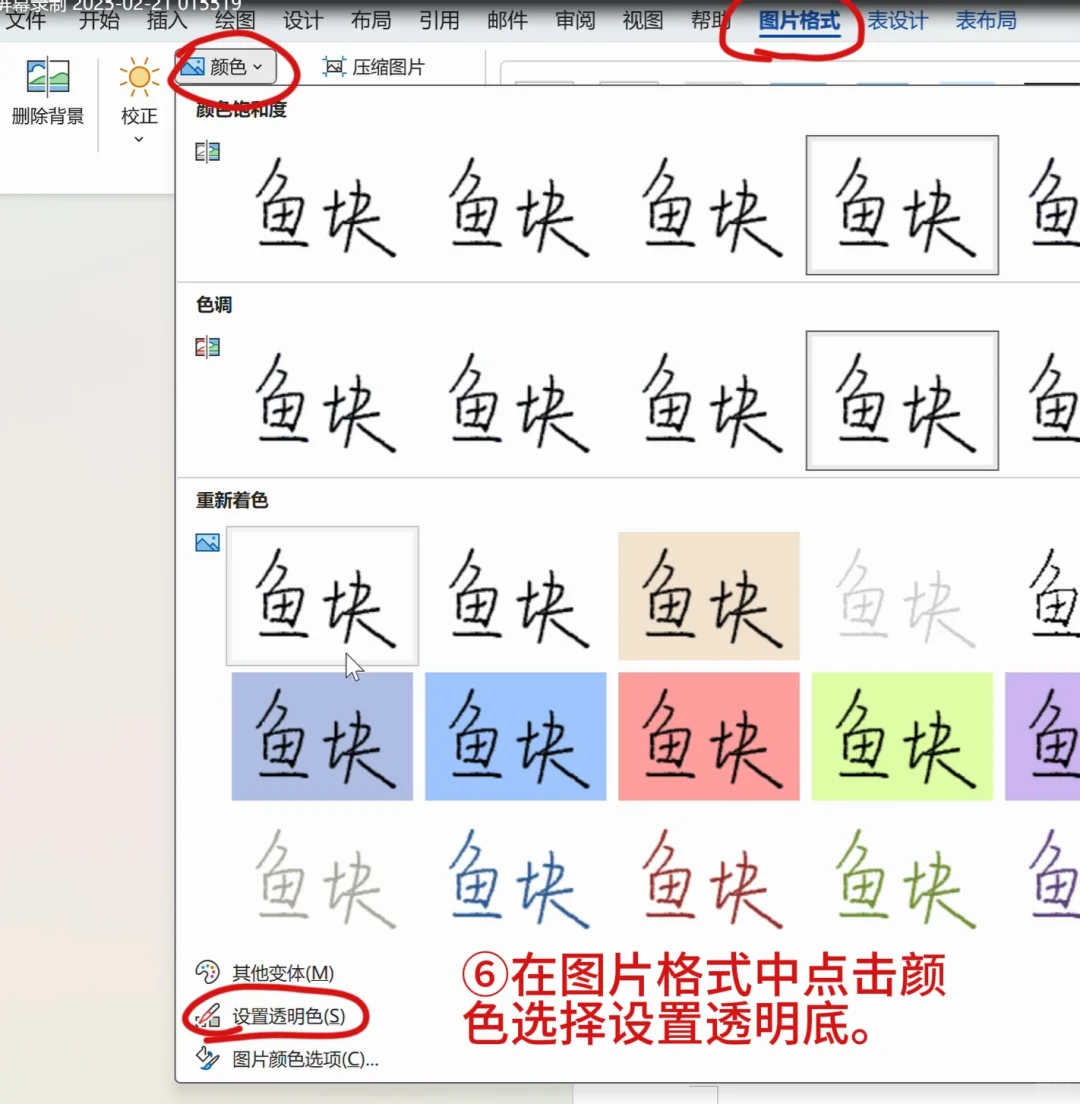Select the 校正 (Corrections) tool icon
This screenshot has width=1080, height=1104.
pos(138,77)
